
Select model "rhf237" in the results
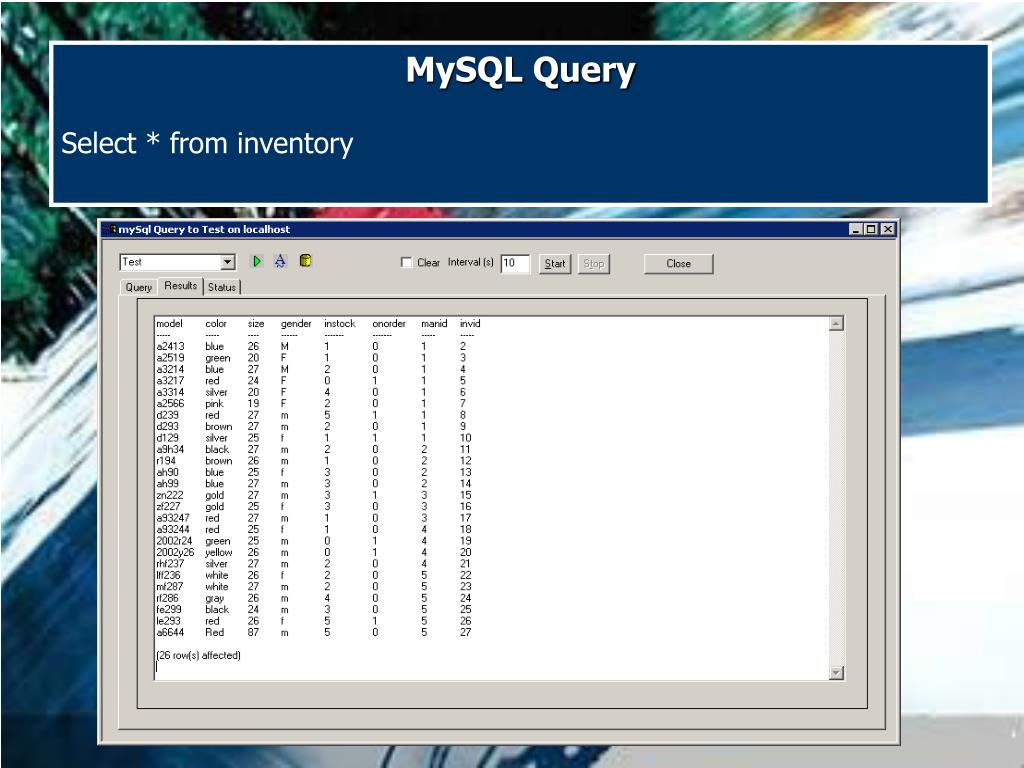170,564
